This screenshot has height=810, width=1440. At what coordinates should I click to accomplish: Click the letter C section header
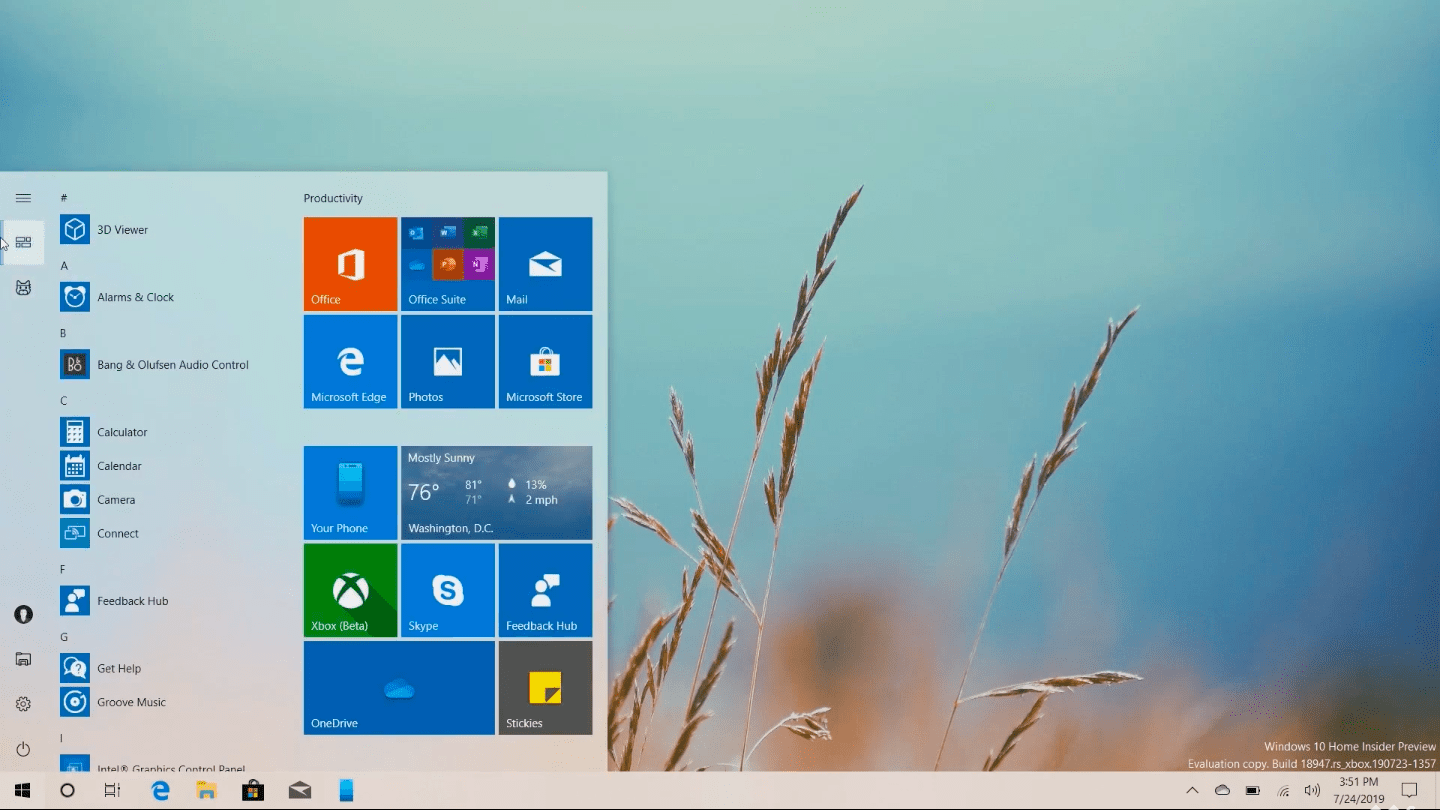click(x=64, y=401)
